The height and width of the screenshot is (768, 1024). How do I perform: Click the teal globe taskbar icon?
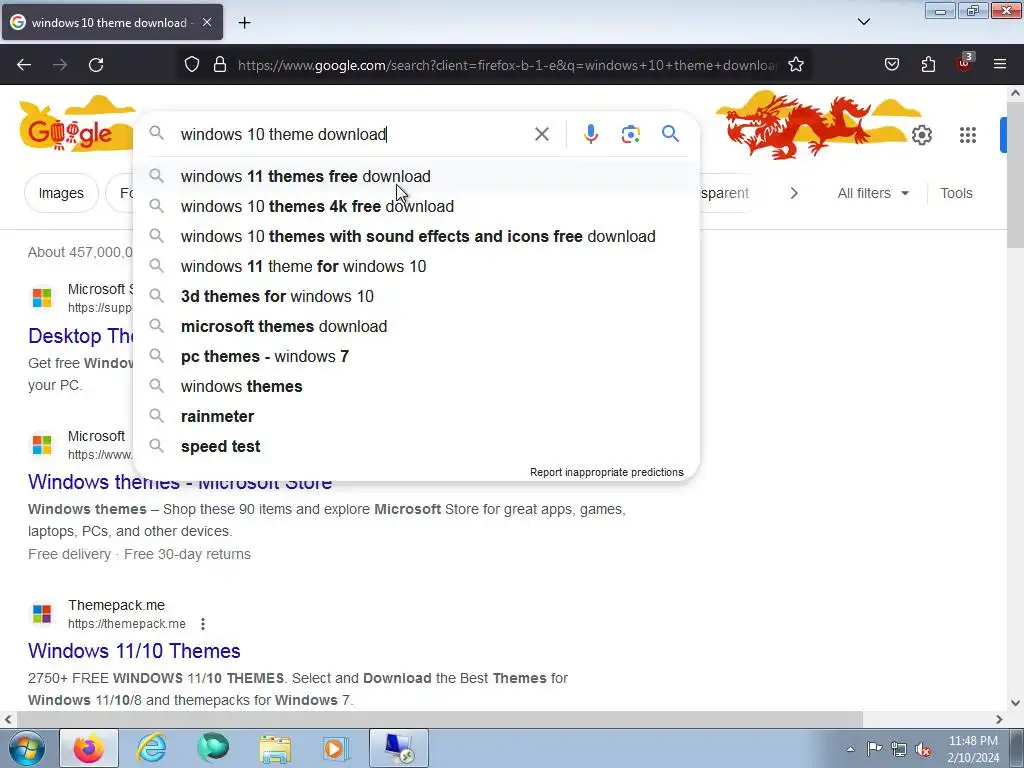coord(213,748)
